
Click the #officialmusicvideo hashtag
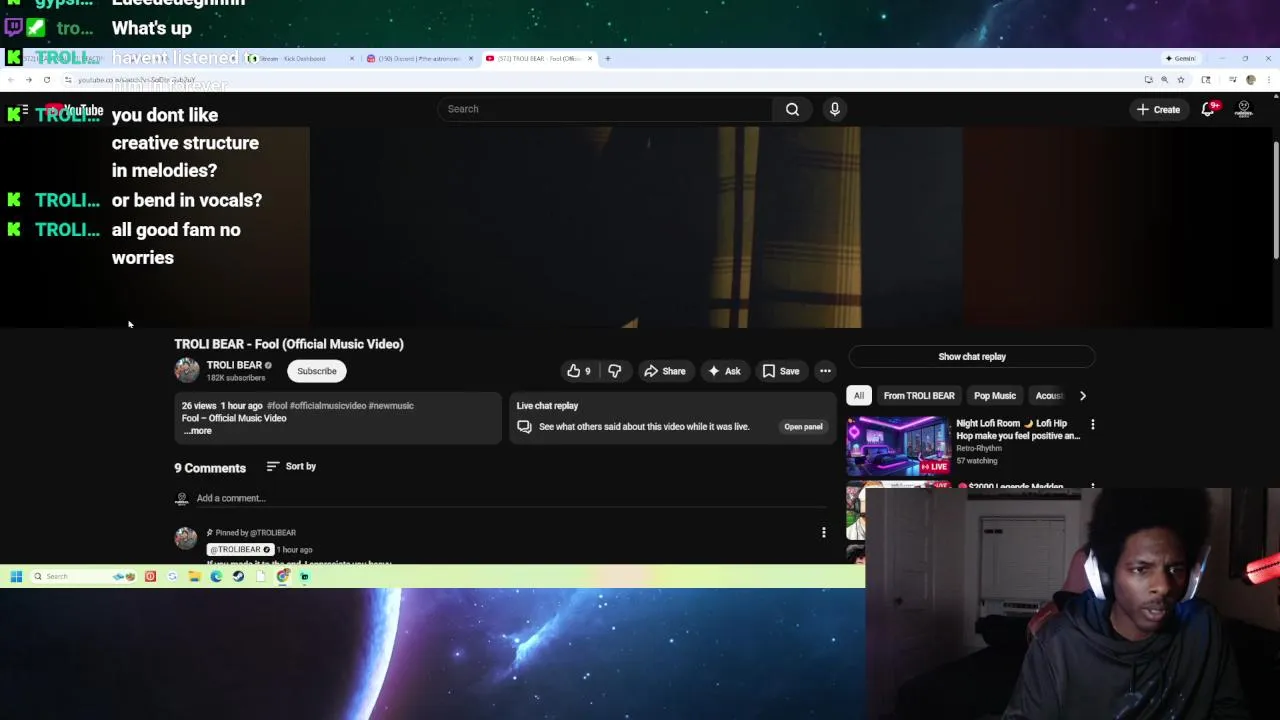[327, 406]
